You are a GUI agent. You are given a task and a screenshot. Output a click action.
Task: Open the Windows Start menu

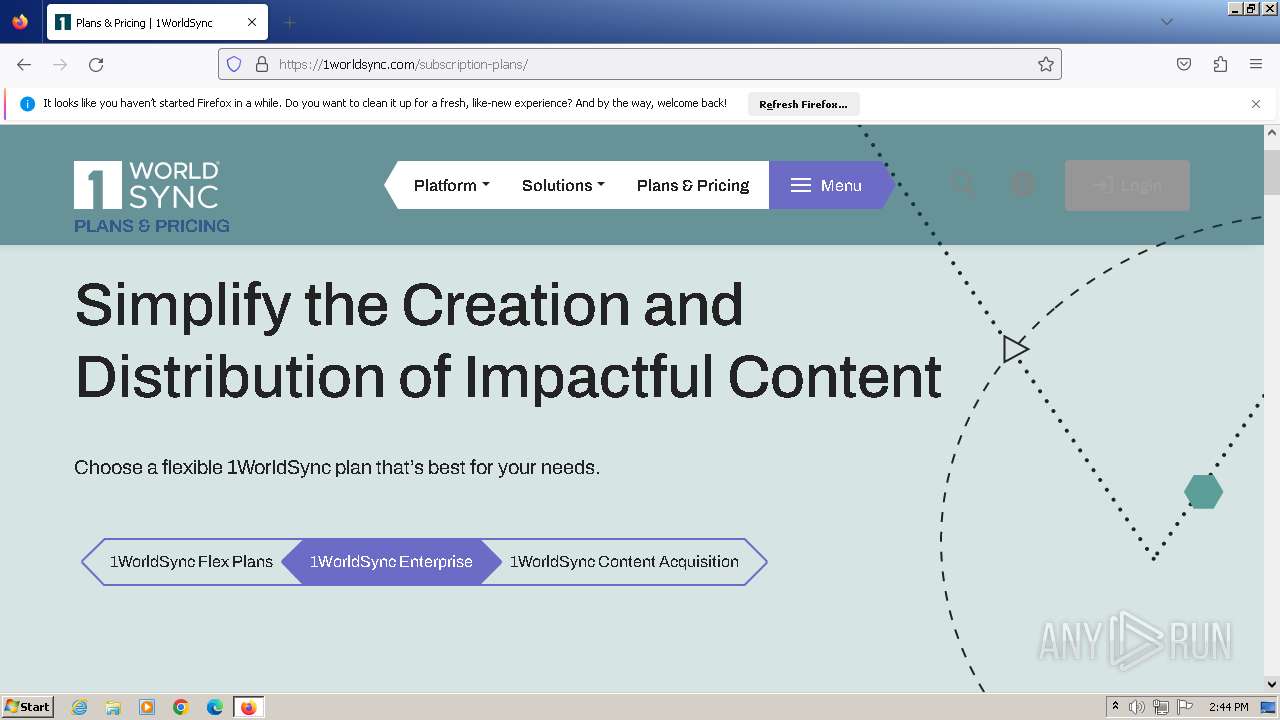(28, 707)
